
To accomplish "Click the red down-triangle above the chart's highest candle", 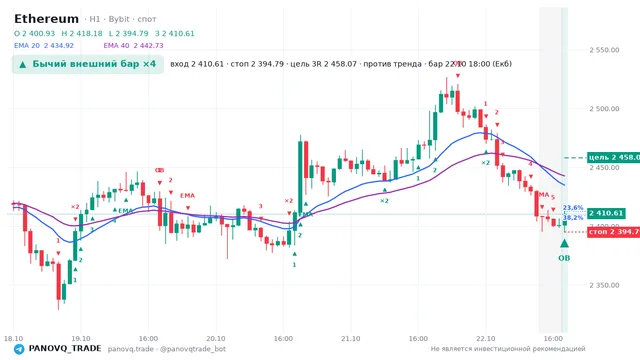I will pos(458,76).
